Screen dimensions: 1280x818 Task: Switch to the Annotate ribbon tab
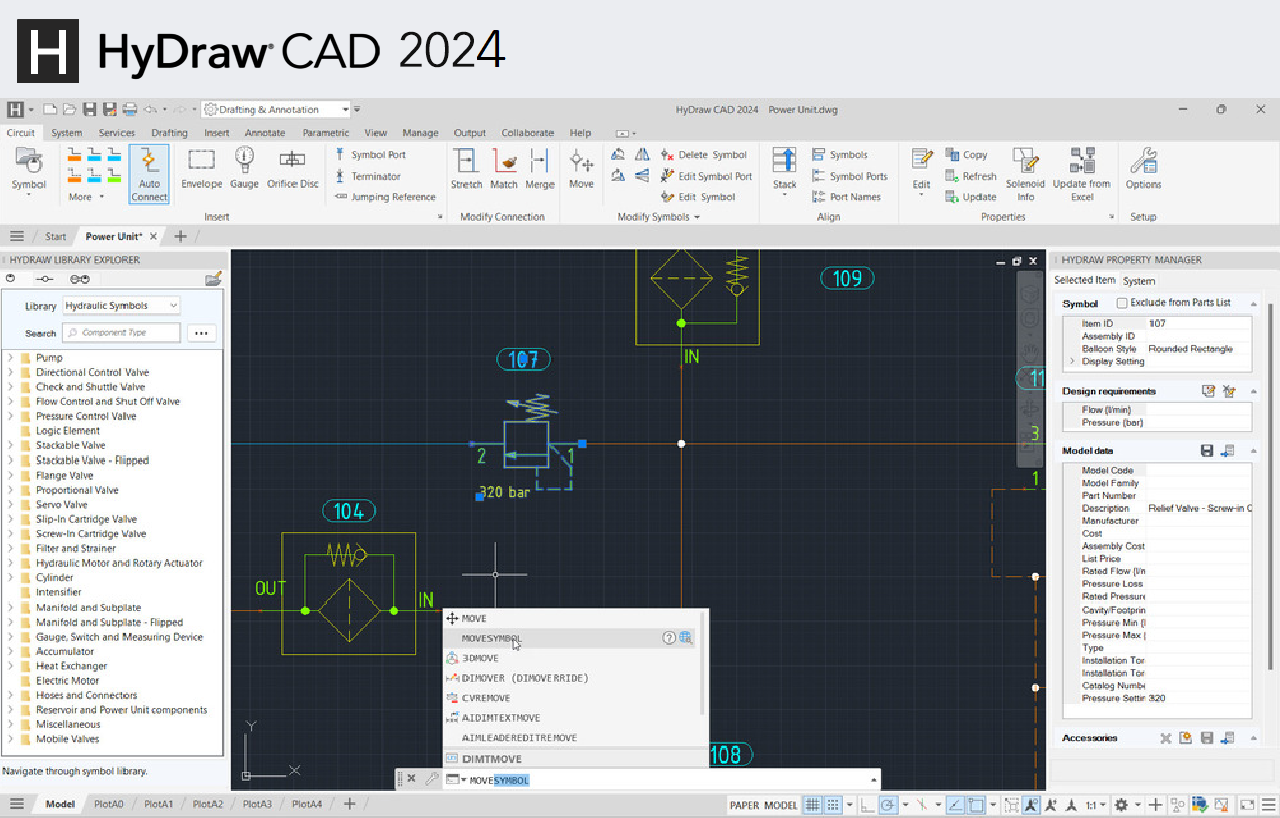pos(265,133)
